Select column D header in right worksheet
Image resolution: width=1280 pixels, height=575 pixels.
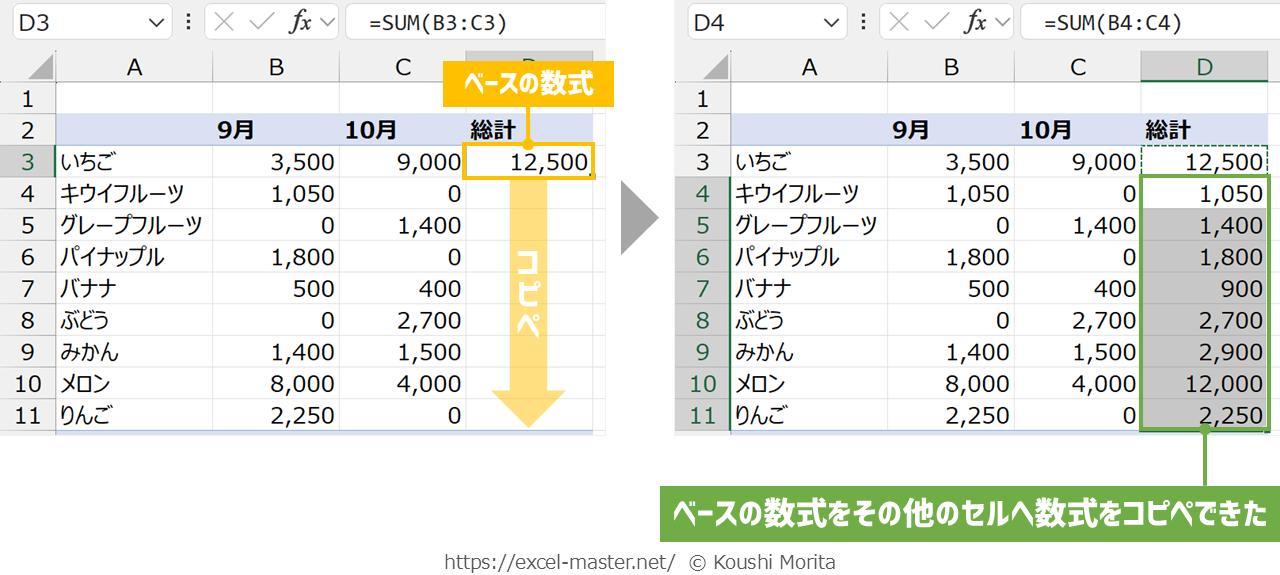(1205, 67)
